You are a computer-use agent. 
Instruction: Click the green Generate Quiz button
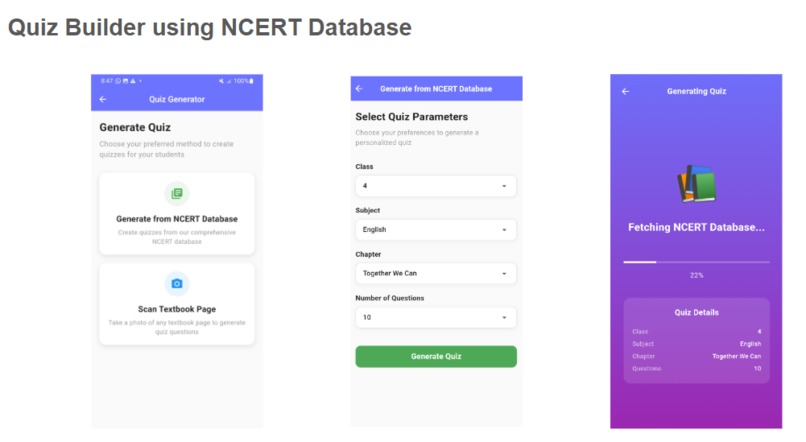coord(436,356)
